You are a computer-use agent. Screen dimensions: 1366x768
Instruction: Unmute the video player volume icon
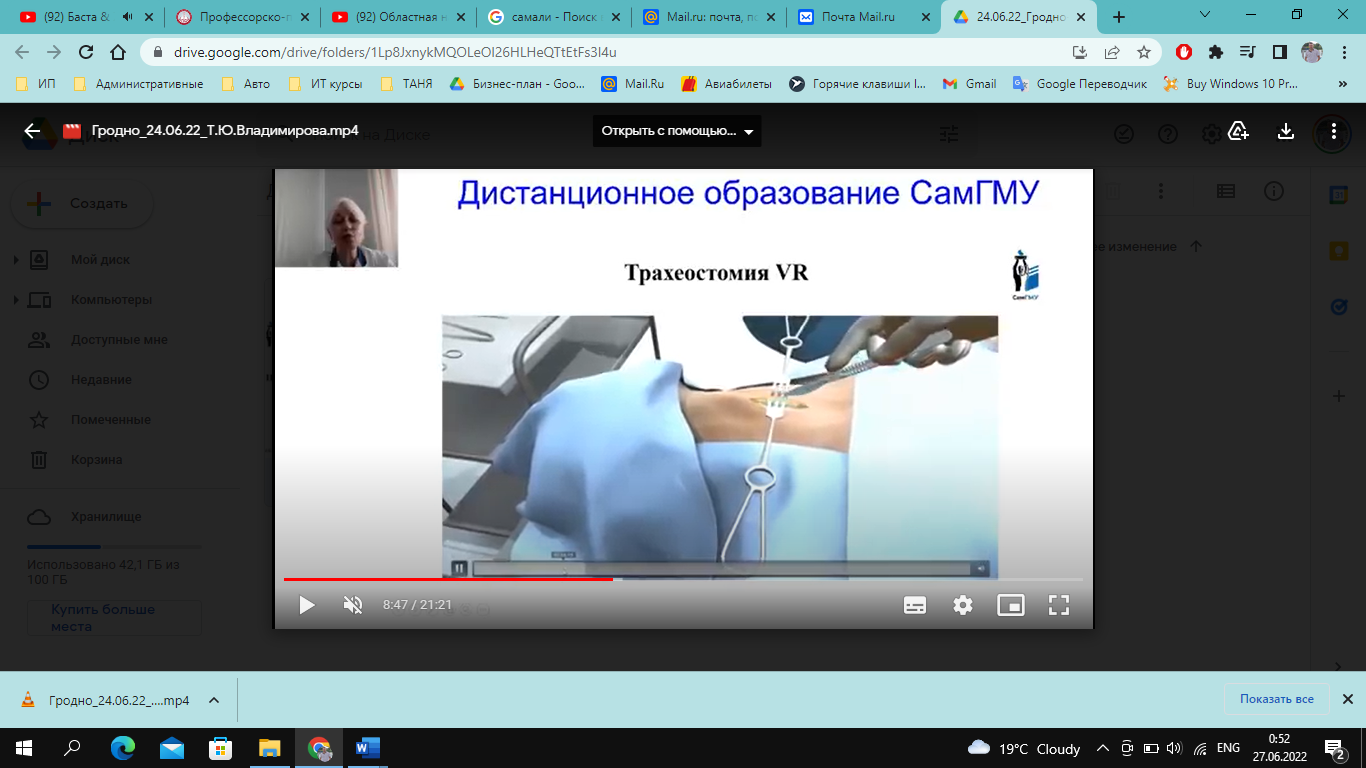353,605
